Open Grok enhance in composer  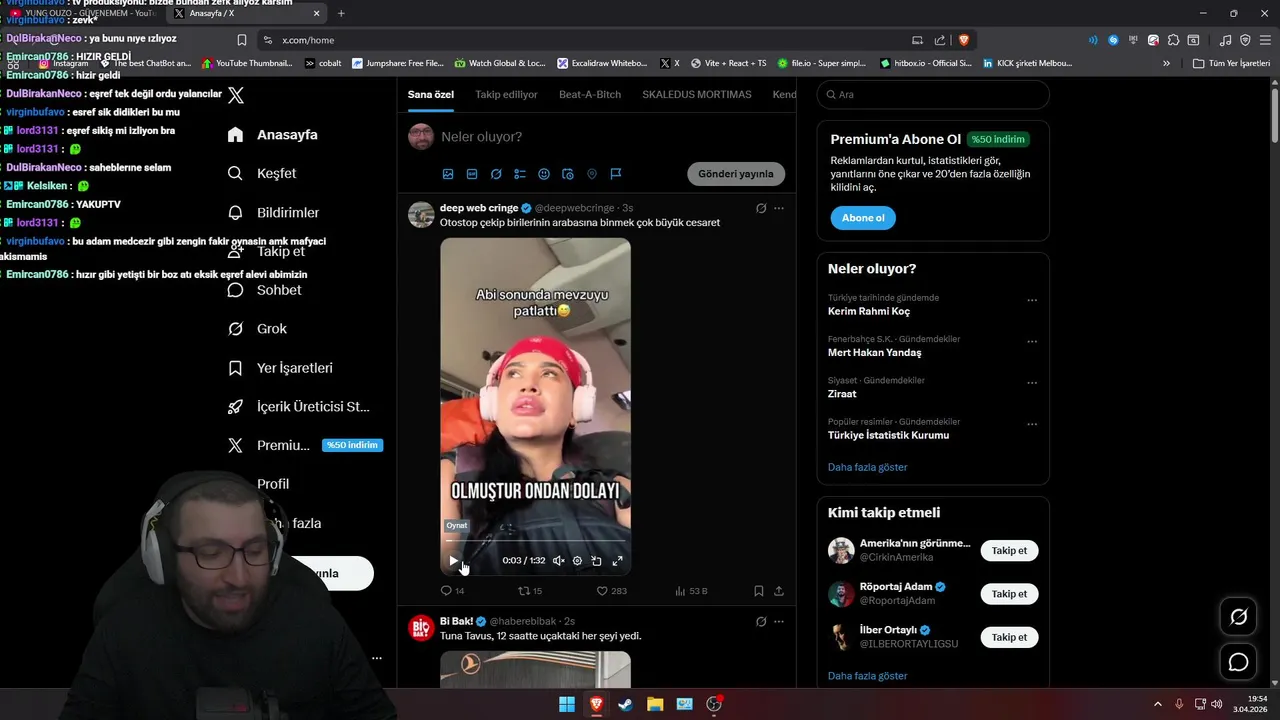point(496,174)
